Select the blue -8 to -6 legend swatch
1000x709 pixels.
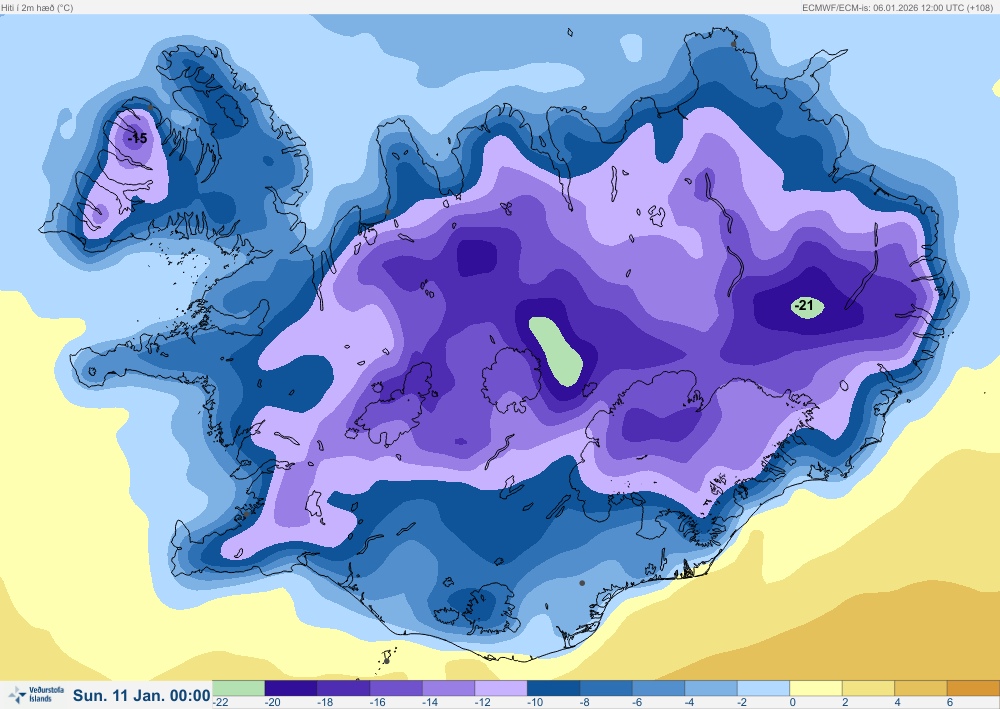click(x=606, y=688)
